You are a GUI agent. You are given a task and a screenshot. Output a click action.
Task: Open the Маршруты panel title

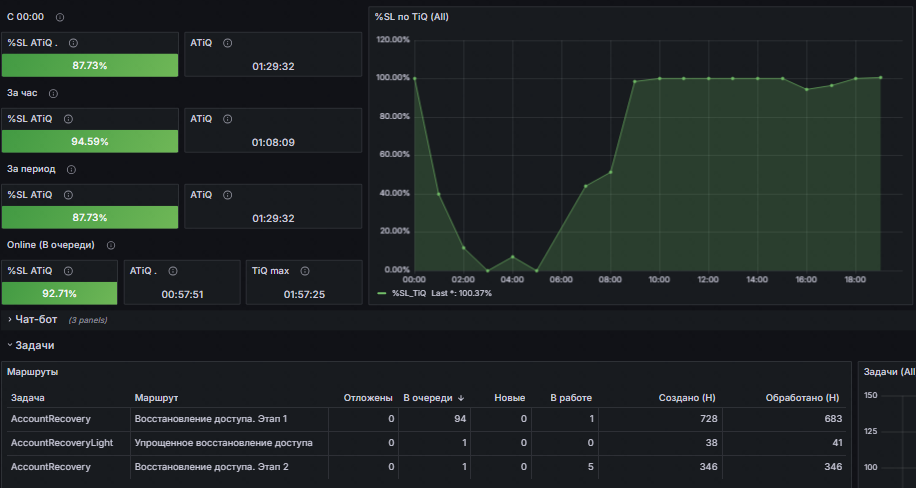point(32,372)
